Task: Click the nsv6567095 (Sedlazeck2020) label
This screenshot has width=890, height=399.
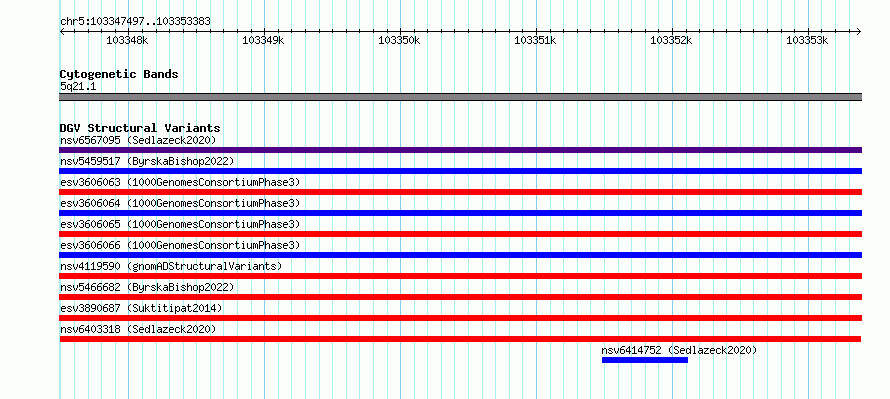Action: pos(138,140)
